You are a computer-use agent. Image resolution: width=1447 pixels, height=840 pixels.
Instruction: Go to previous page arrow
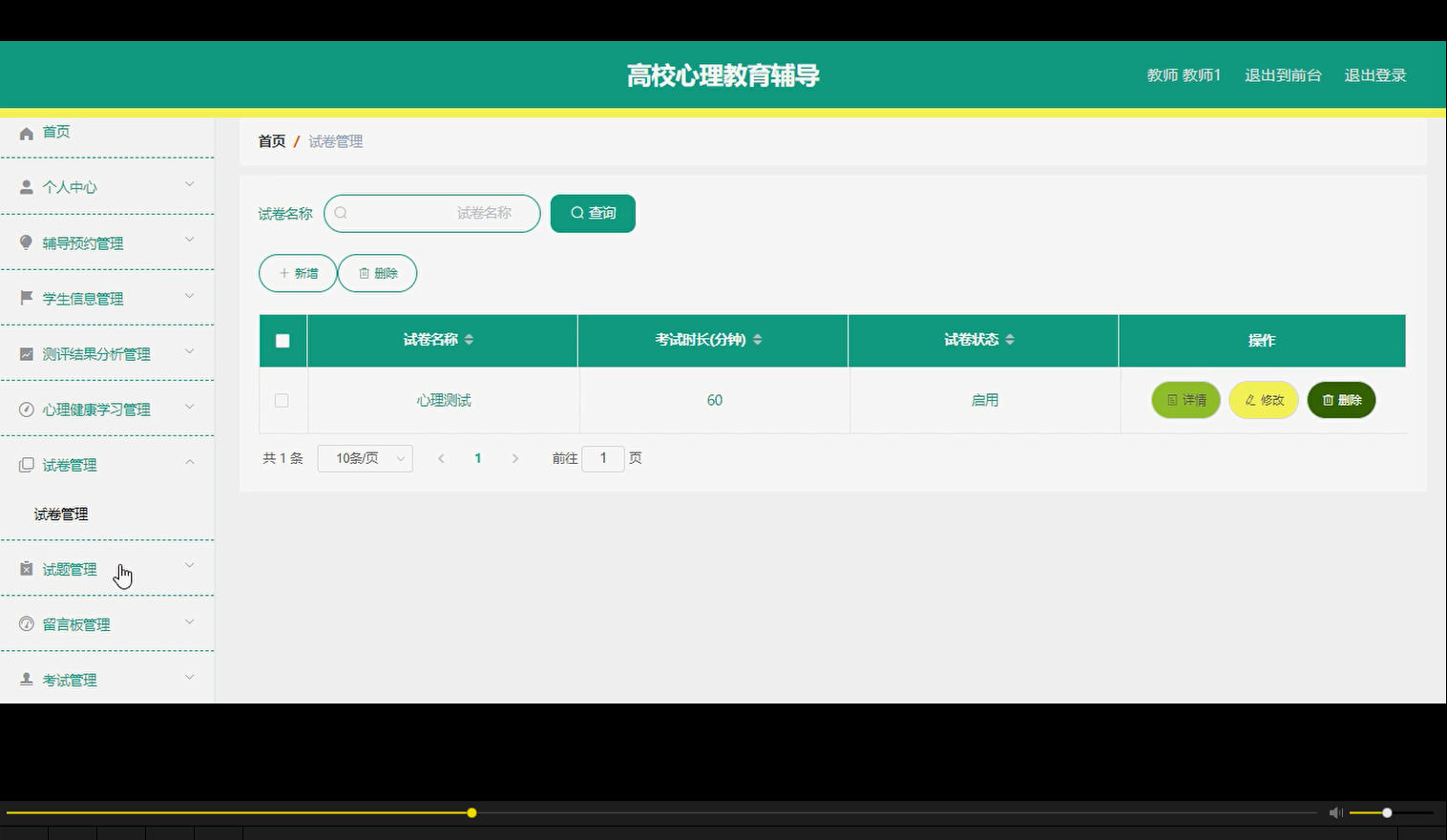tap(441, 459)
